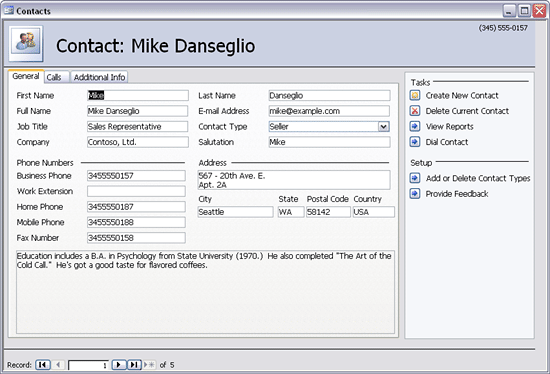Click the Company field with Contoso, Ltd.
This screenshot has height=374, width=550.
pos(138,142)
